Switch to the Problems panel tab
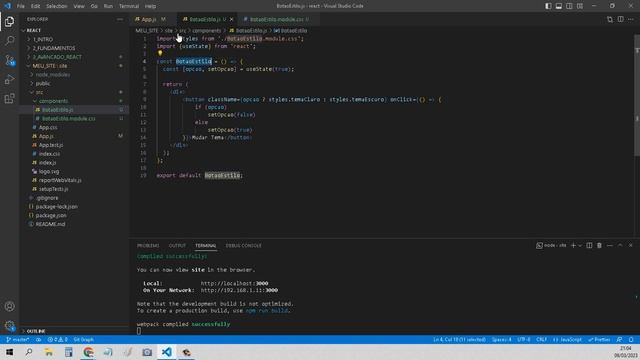640x360 pixels. coord(148,245)
